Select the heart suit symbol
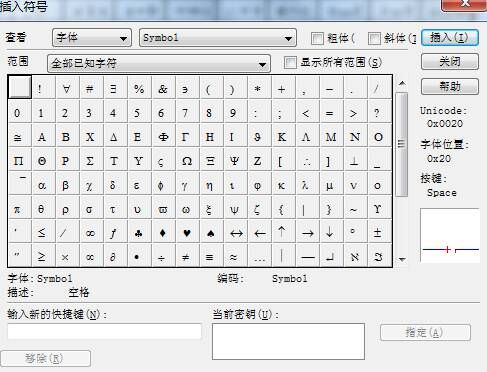487x372 pixels. pyautogui.click(x=187, y=233)
